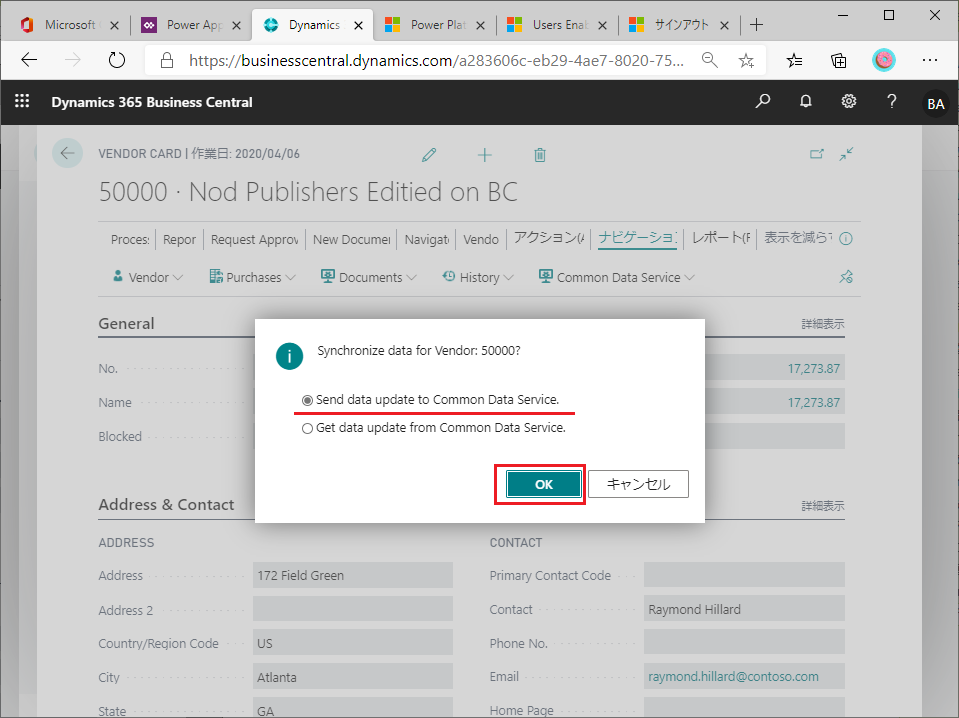Click the browser address bar URL
959x718 pixels.
436,60
